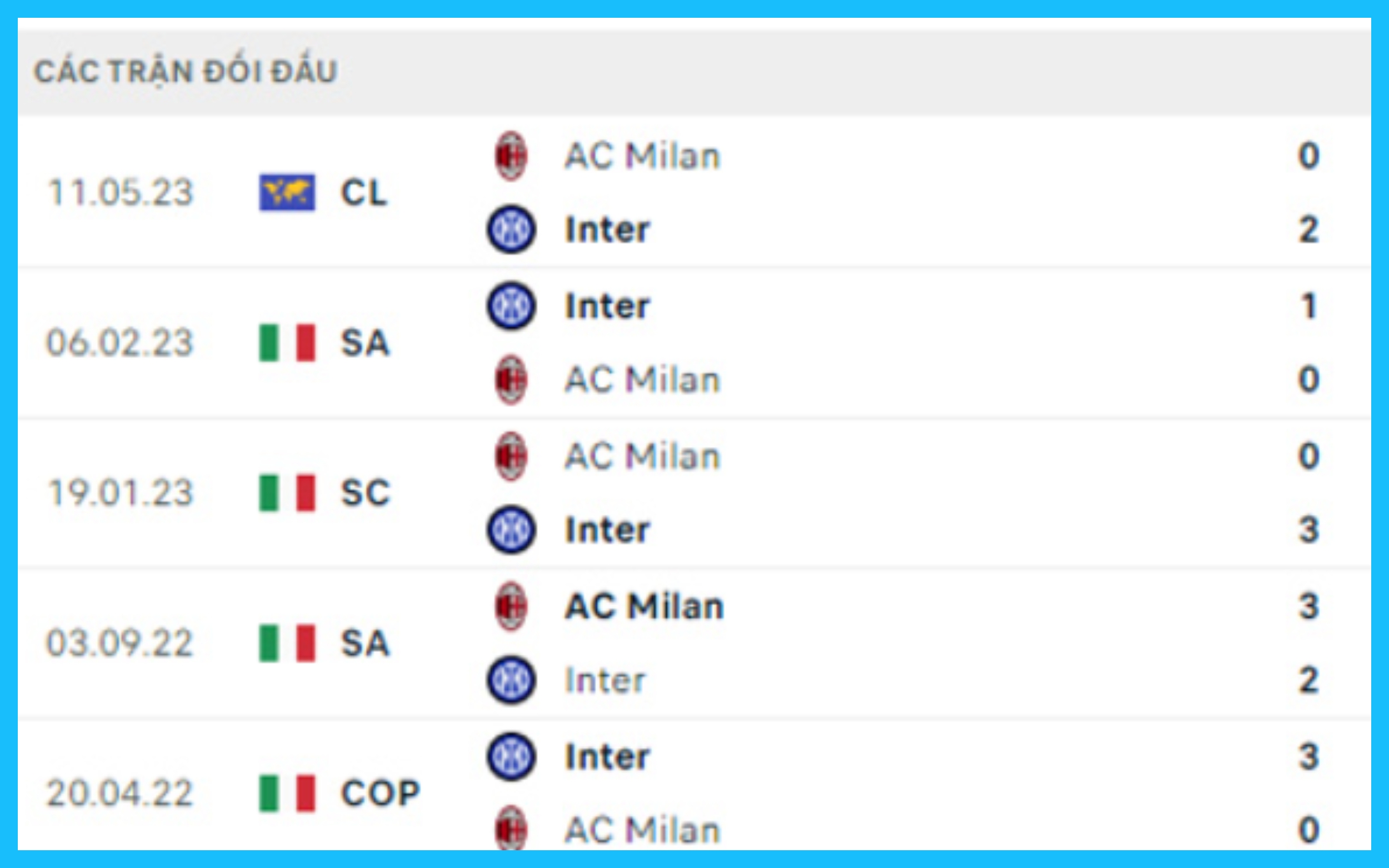Viewport: 1389px width, 868px height.
Task: Click the CL competition label
Action: (364, 192)
